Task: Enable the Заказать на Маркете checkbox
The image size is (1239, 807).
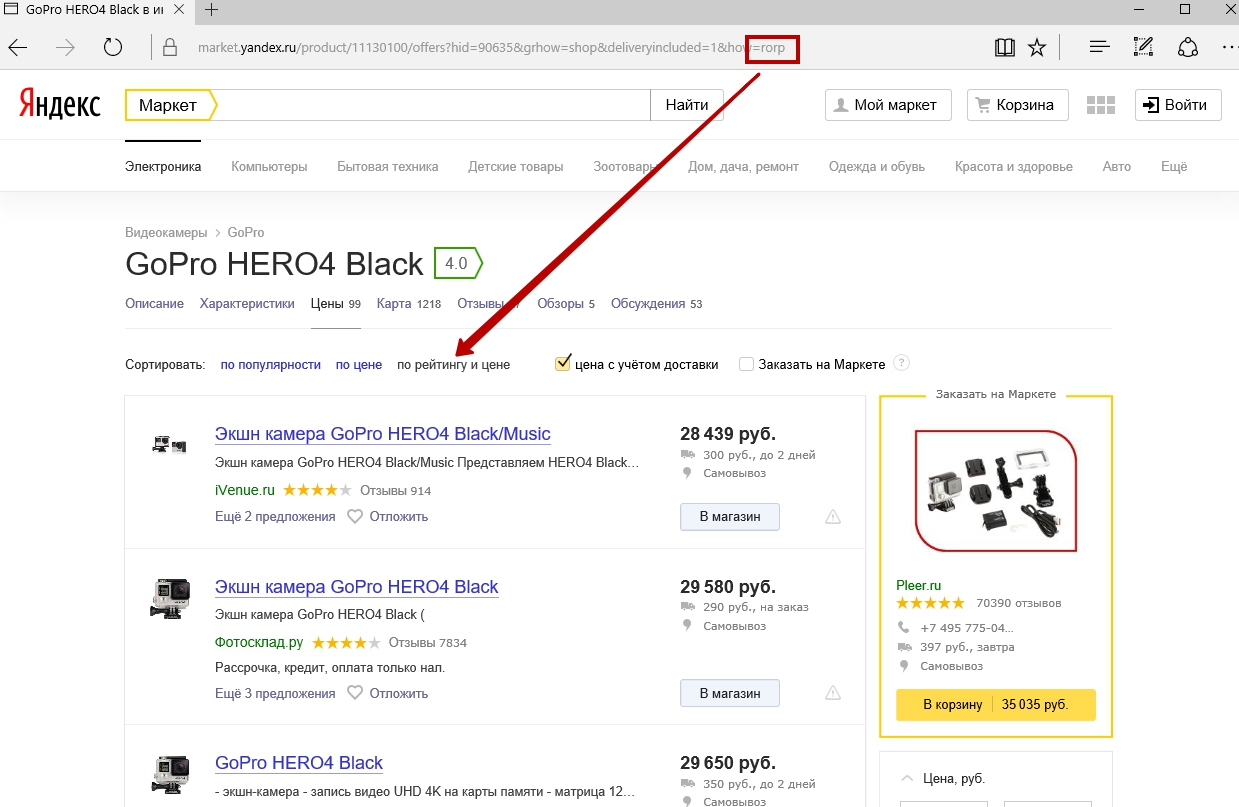Action: [746, 364]
